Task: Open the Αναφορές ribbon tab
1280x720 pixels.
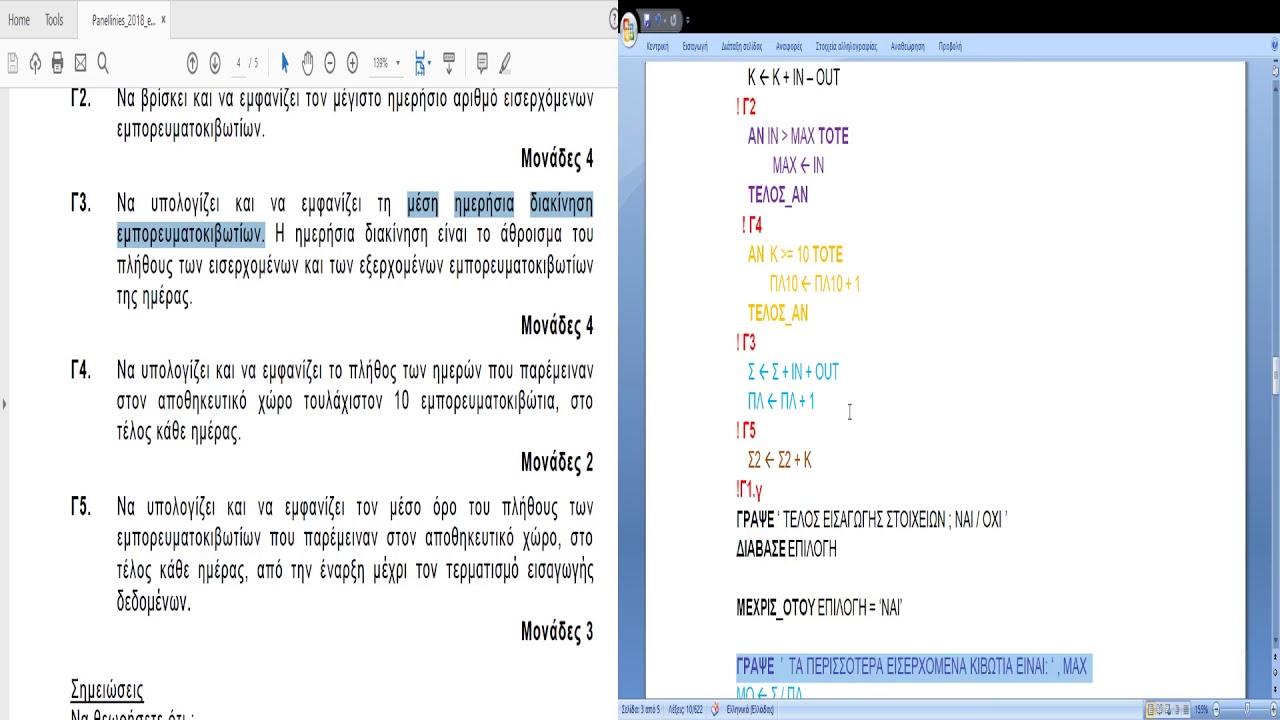Action: (789, 47)
